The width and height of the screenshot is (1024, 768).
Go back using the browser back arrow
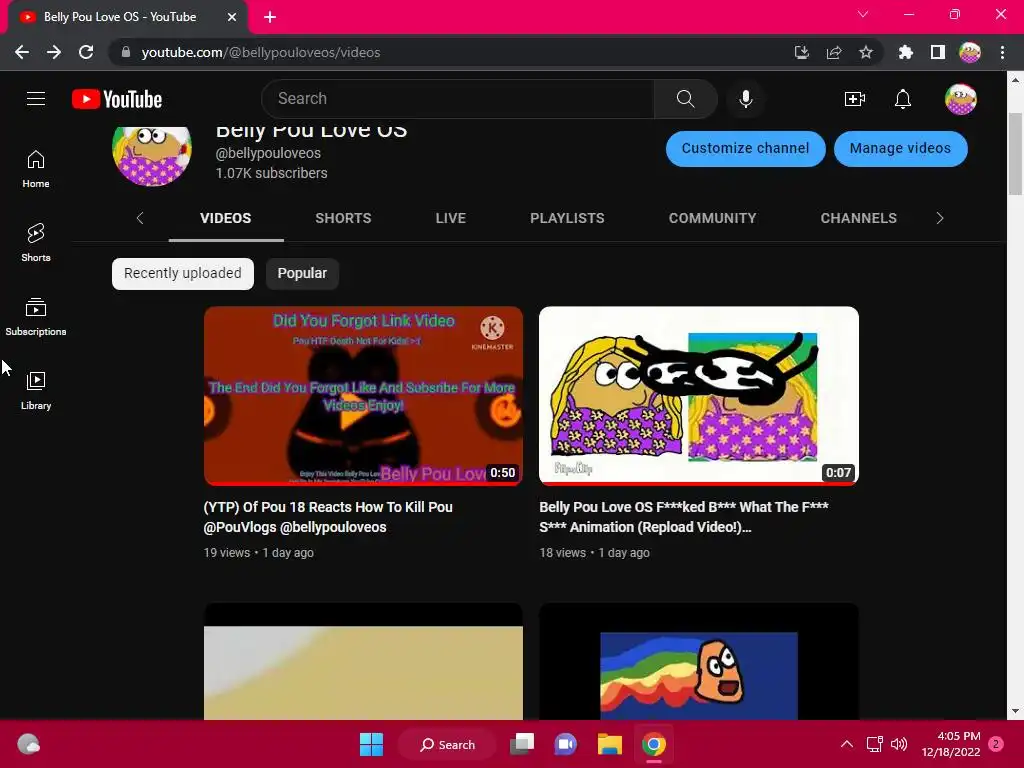pyautogui.click(x=22, y=52)
